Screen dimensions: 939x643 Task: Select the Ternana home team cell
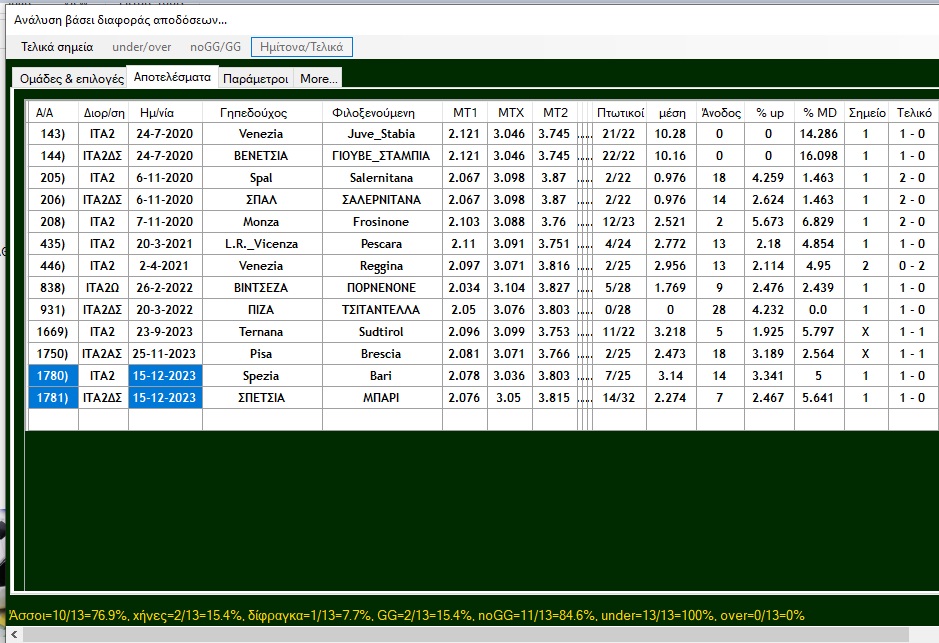pyautogui.click(x=261, y=332)
